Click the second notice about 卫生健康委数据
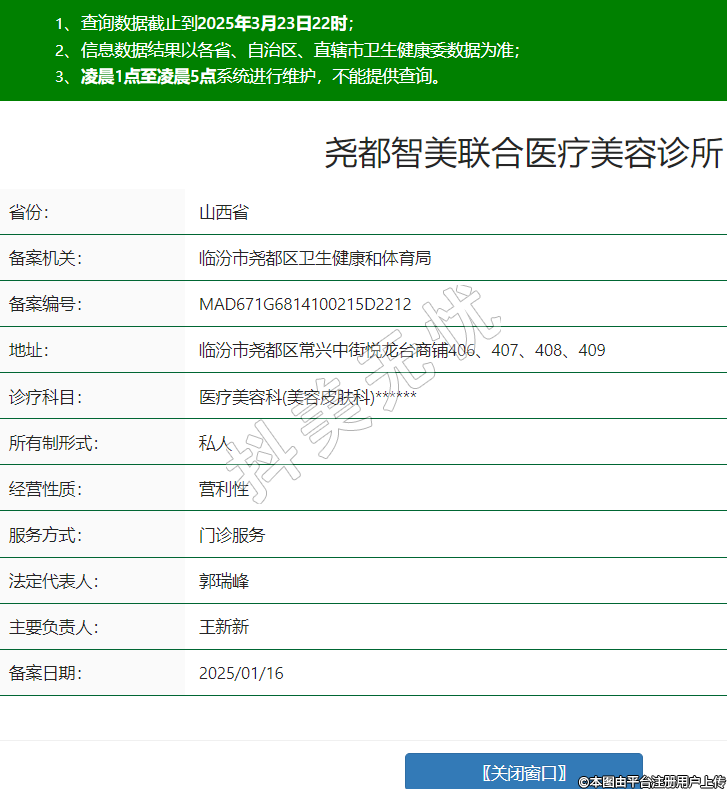This screenshot has width=727, height=789. 300,50
